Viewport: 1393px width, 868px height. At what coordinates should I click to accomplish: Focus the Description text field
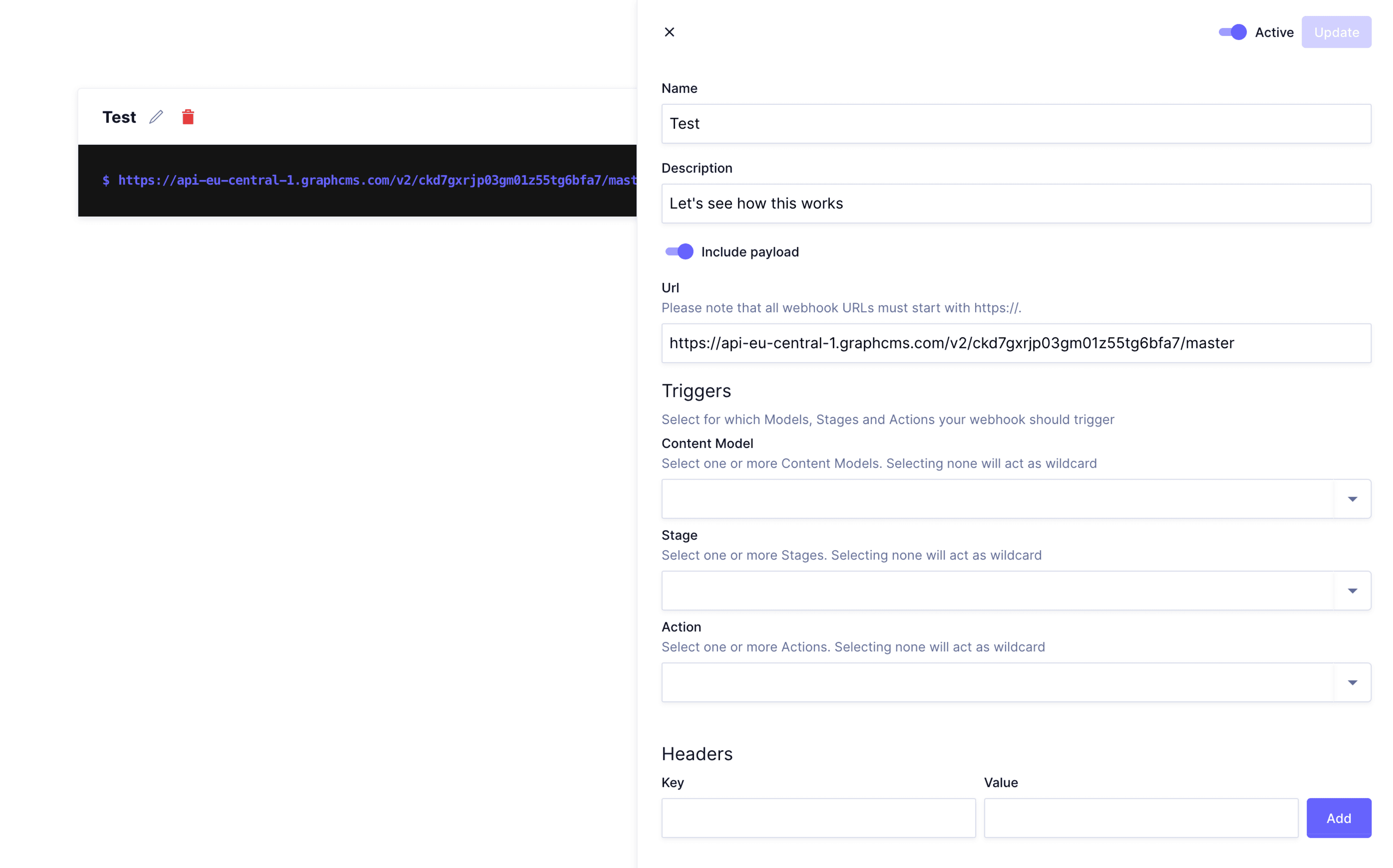[1015, 203]
